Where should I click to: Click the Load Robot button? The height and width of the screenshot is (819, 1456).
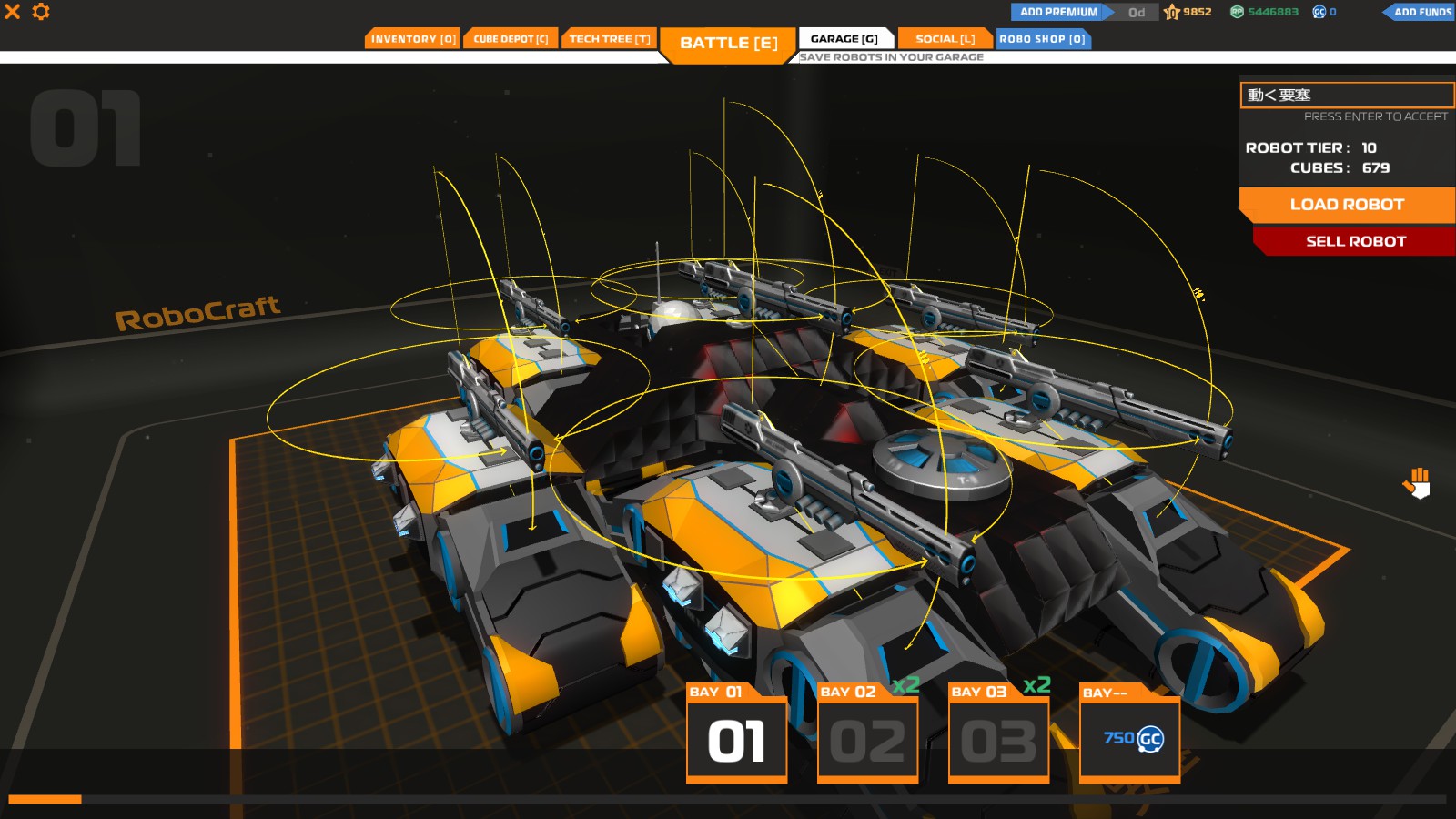tap(1348, 205)
